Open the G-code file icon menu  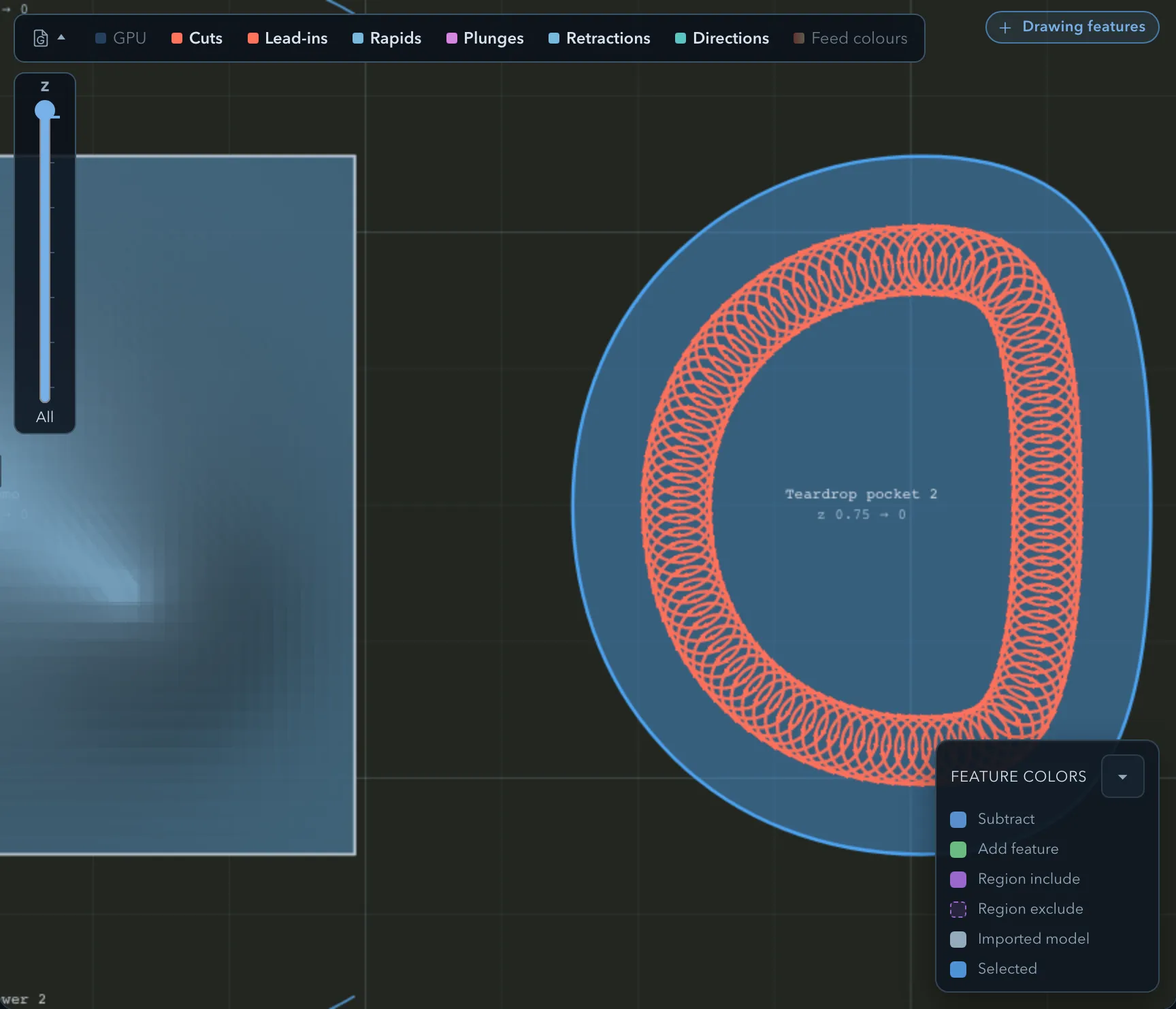[41, 38]
